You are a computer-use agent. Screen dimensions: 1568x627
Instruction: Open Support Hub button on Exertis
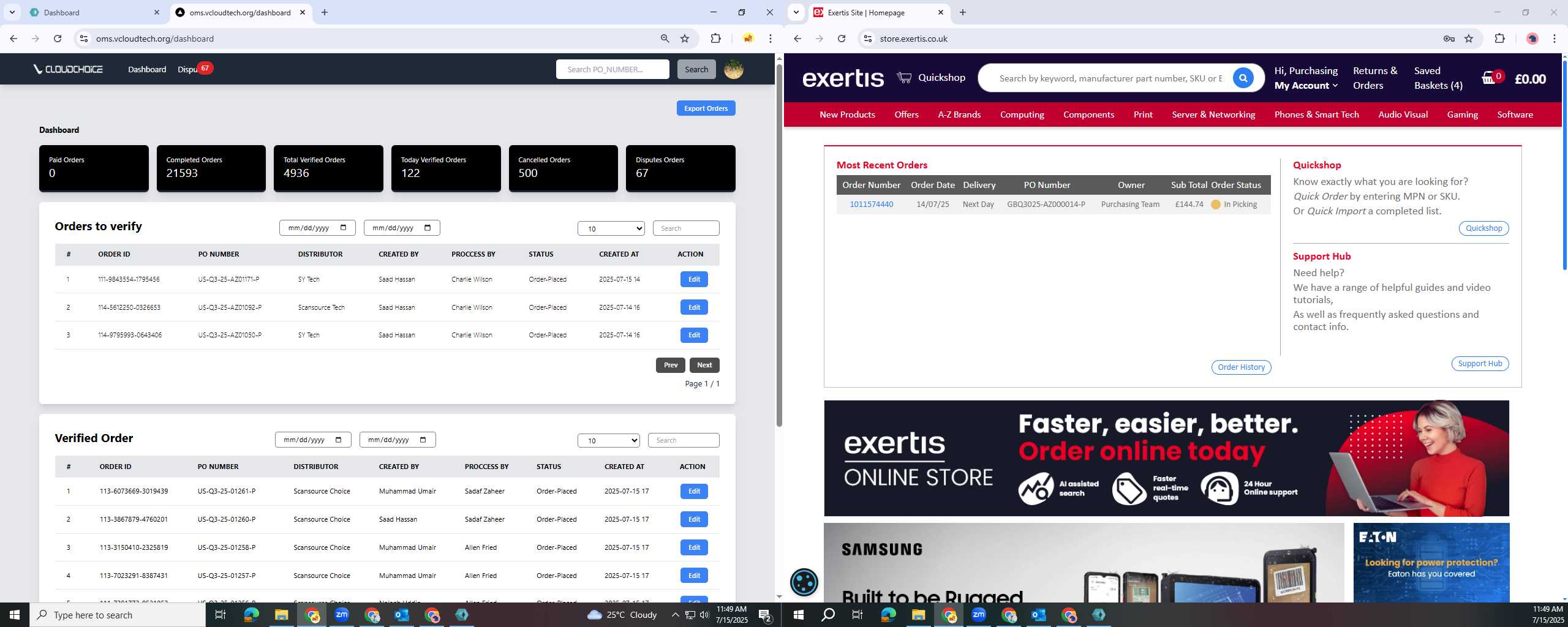coord(1479,363)
